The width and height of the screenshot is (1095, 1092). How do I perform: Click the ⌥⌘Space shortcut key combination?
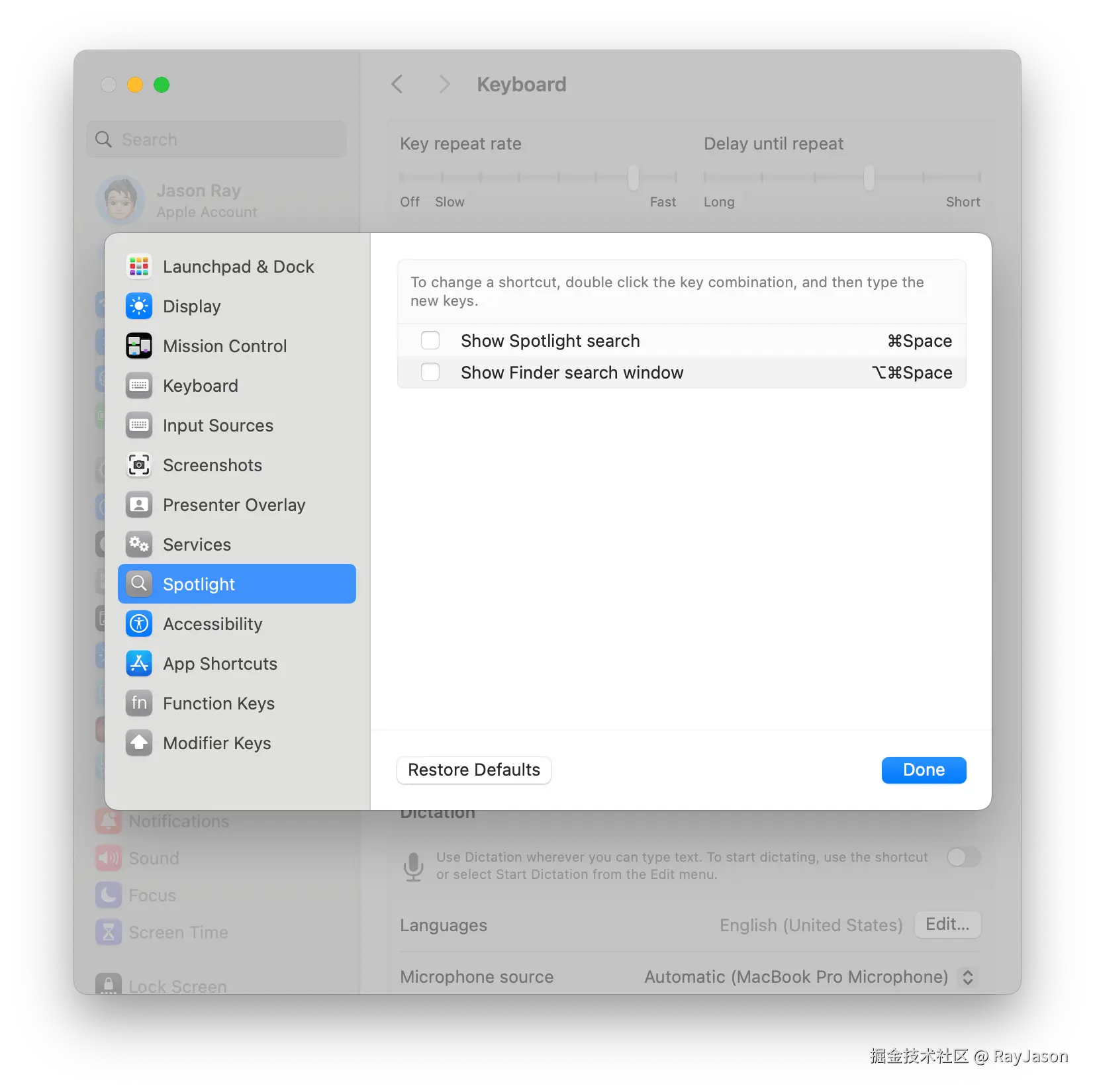912,373
